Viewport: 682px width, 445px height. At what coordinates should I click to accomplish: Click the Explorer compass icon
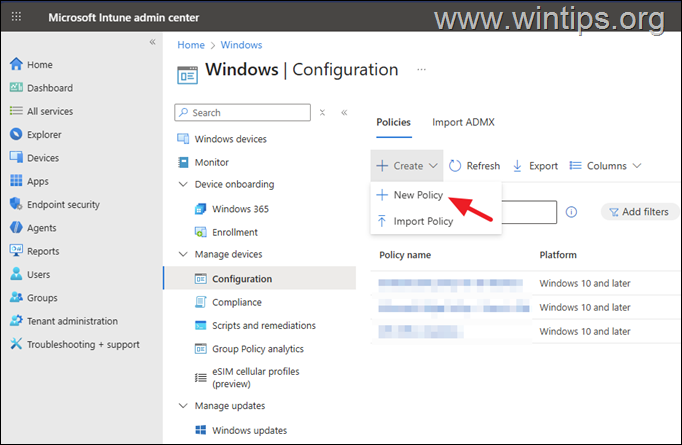pyautogui.click(x=16, y=134)
